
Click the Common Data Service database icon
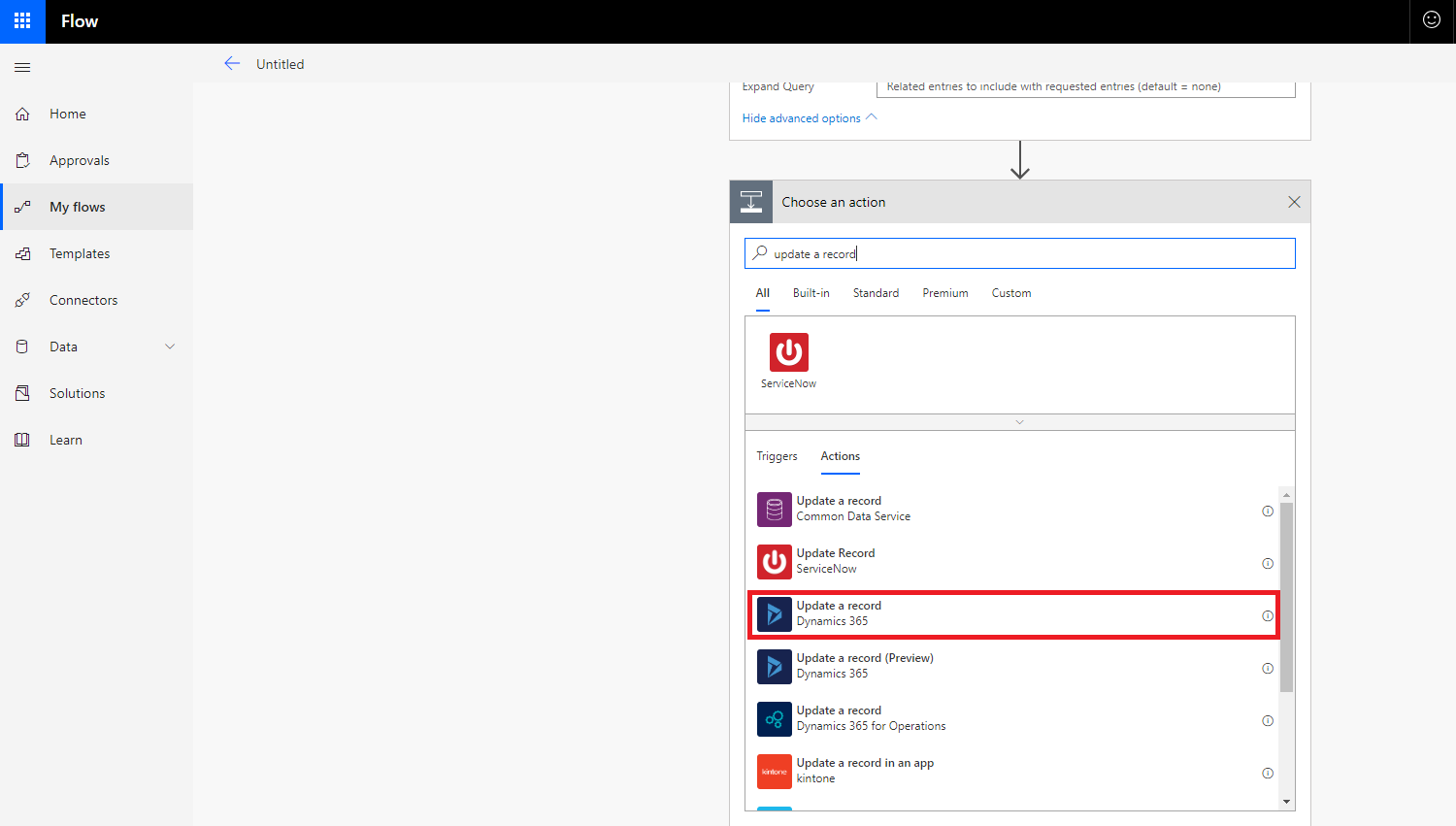point(775,510)
